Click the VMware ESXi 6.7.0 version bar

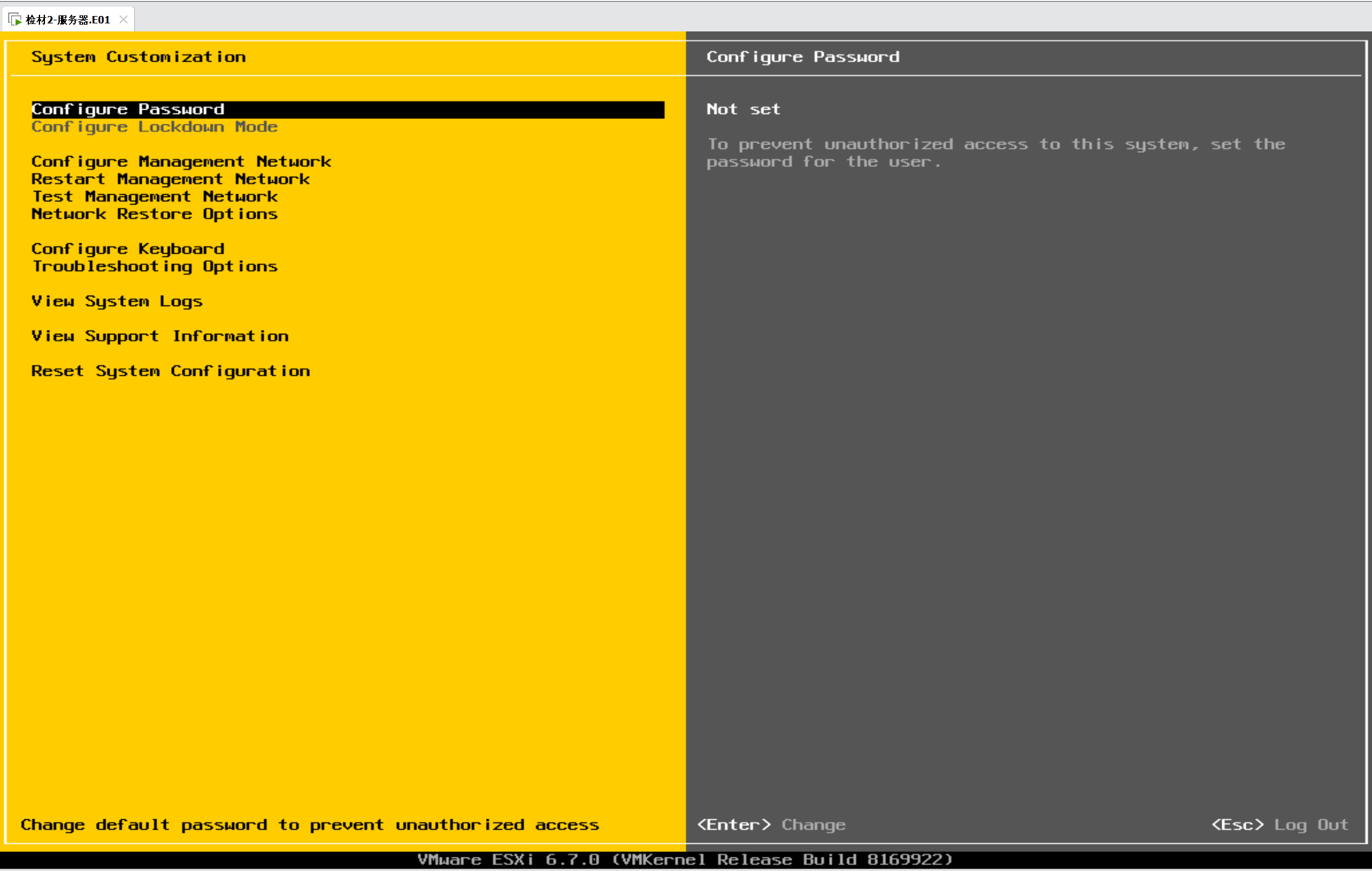(x=685, y=860)
